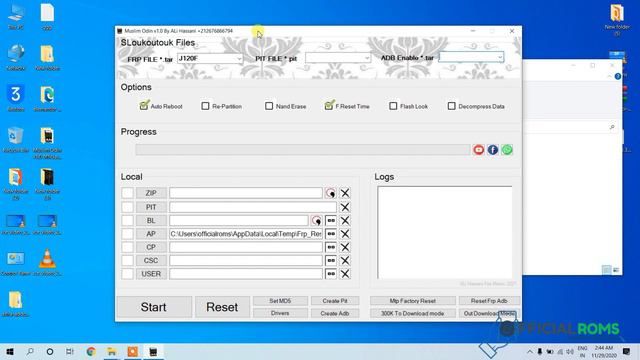The width and height of the screenshot is (640, 360).
Task: Click the Start button
Action: [x=154, y=307]
